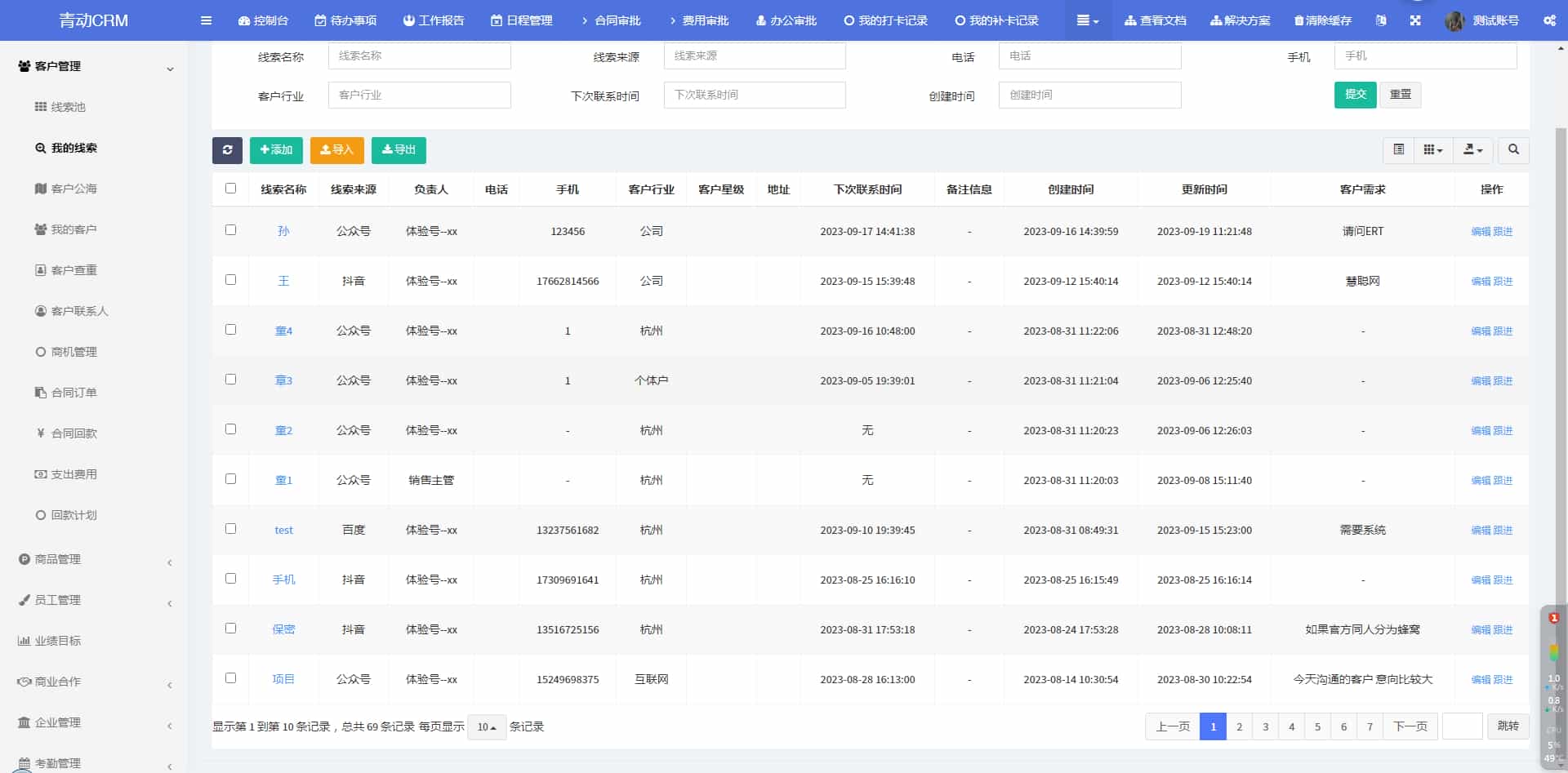Click the table search magnifier icon
The height and width of the screenshot is (773, 1568).
[x=1513, y=150]
